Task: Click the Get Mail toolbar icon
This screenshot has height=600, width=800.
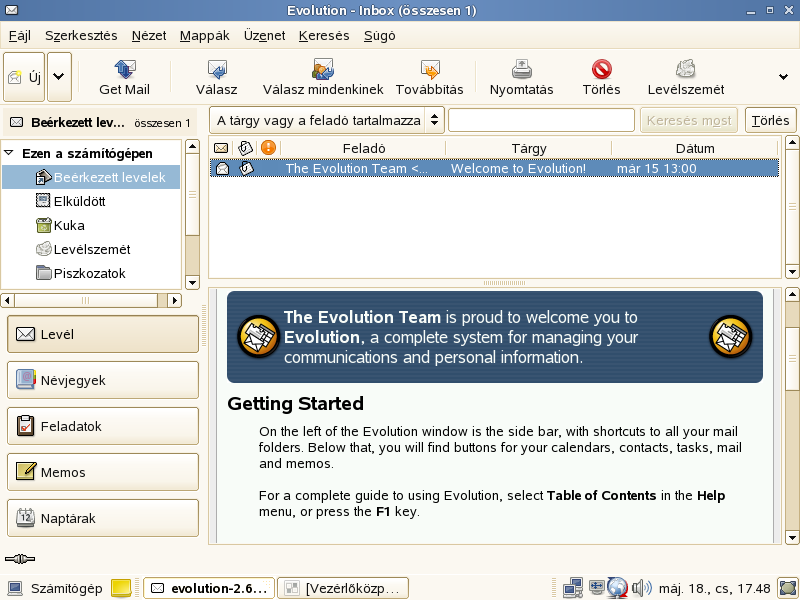Action: click(x=124, y=69)
